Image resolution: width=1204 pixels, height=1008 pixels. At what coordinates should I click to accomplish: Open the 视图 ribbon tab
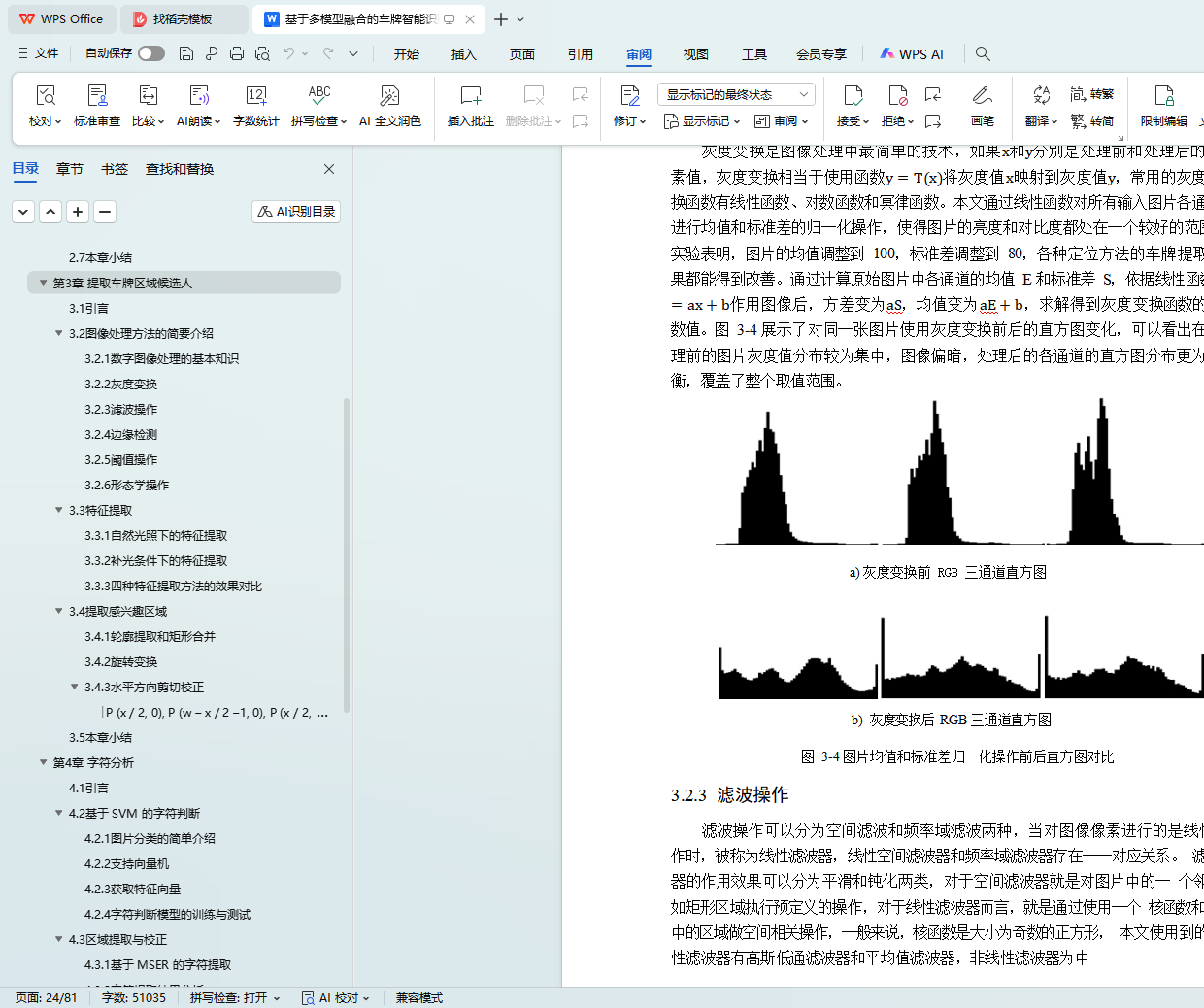point(695,54)
